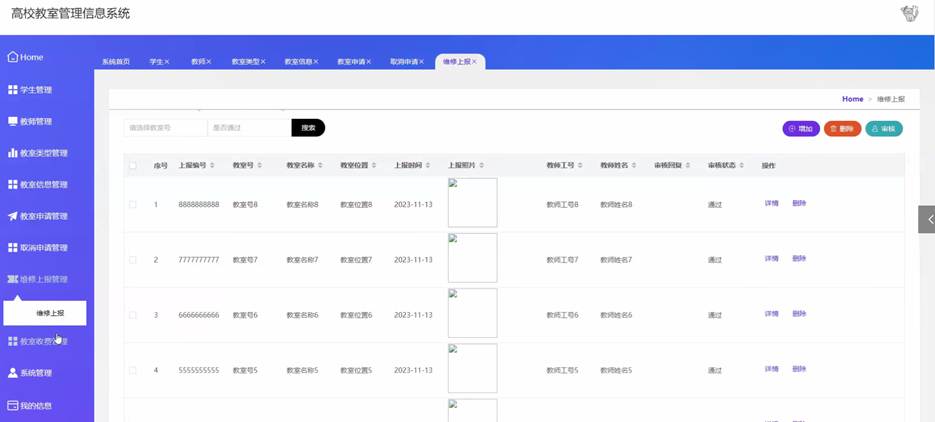Open 详情 for row 教室号8
Viewport: 935px width, 422px height.
pyautogui.click(x=772, y=203)
